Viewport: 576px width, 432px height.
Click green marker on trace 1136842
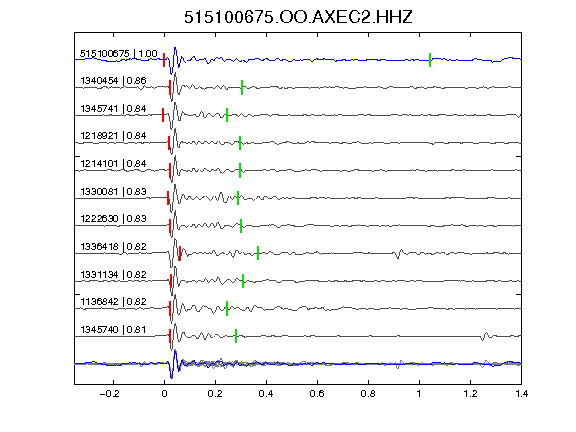227,309
